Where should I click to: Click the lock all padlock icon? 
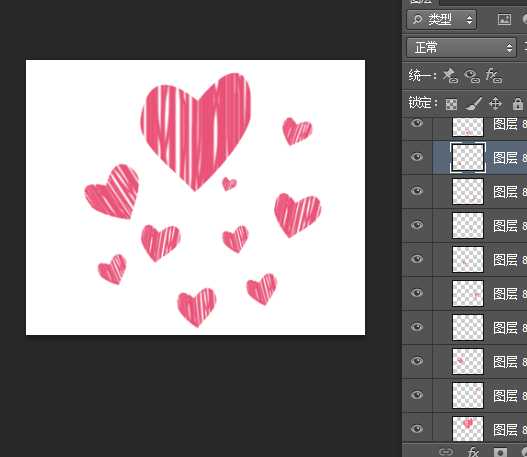(518, 104)
